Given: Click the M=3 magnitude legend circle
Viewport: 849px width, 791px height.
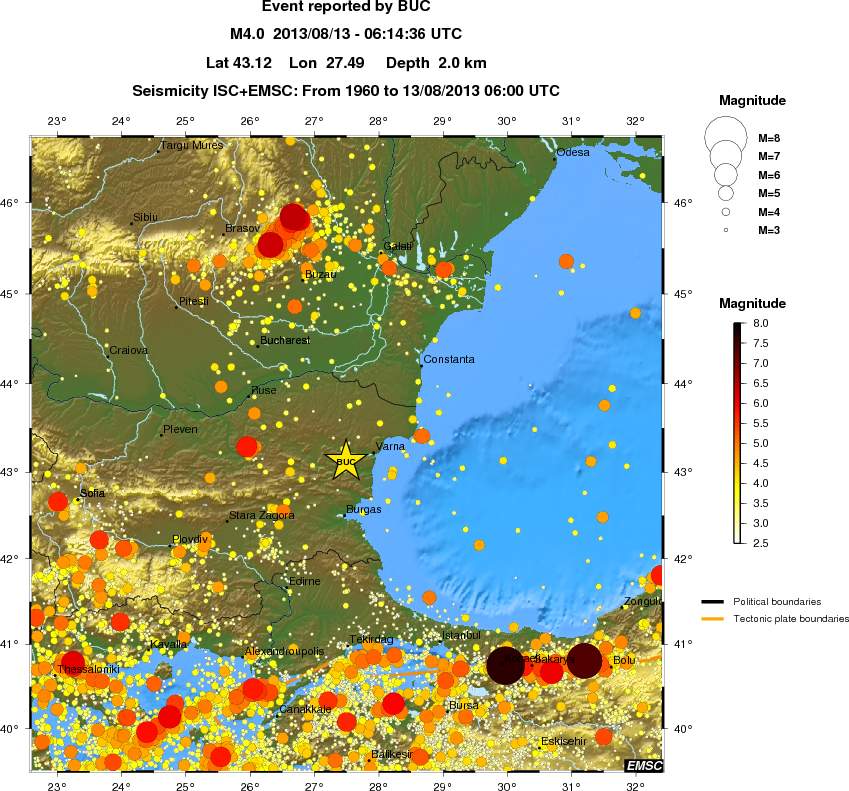Looking at the screenshot, I should tap(726, 230).
